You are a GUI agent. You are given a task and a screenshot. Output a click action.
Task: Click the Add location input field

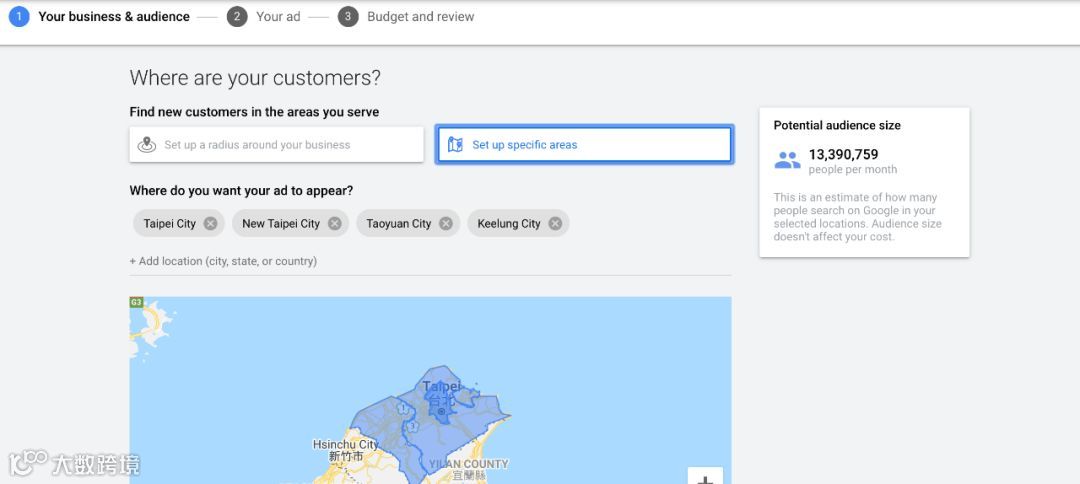[430, 262]
